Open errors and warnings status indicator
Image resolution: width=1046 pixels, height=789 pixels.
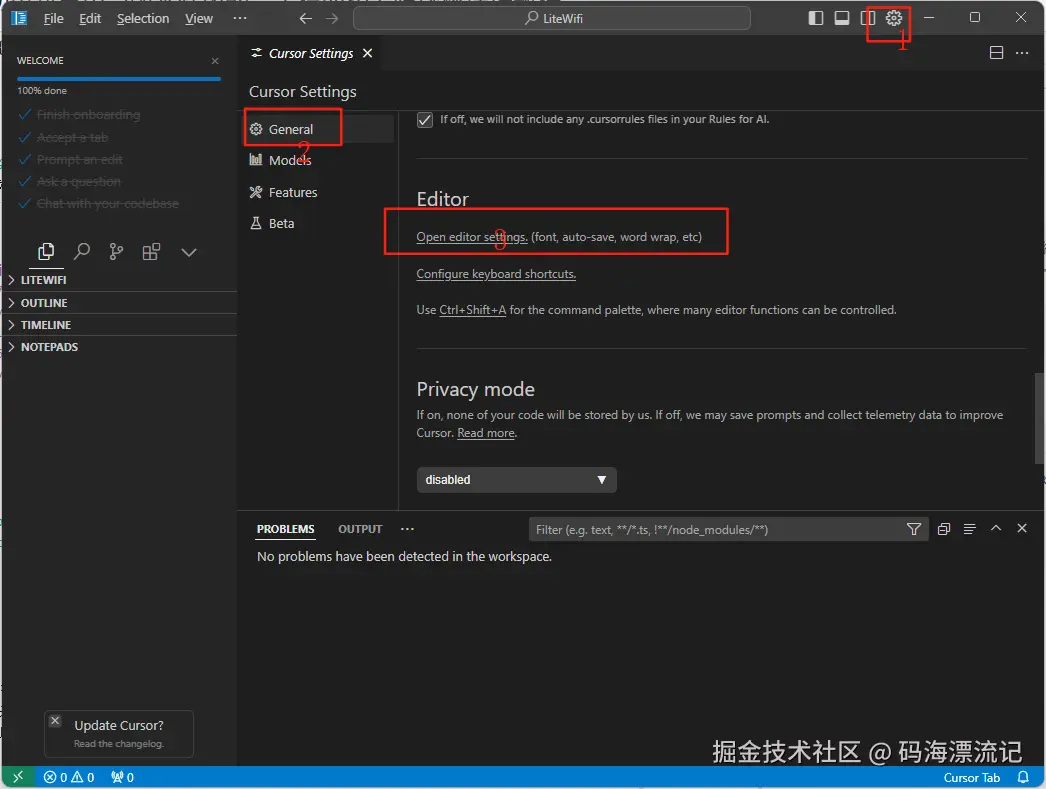point(69,777)
